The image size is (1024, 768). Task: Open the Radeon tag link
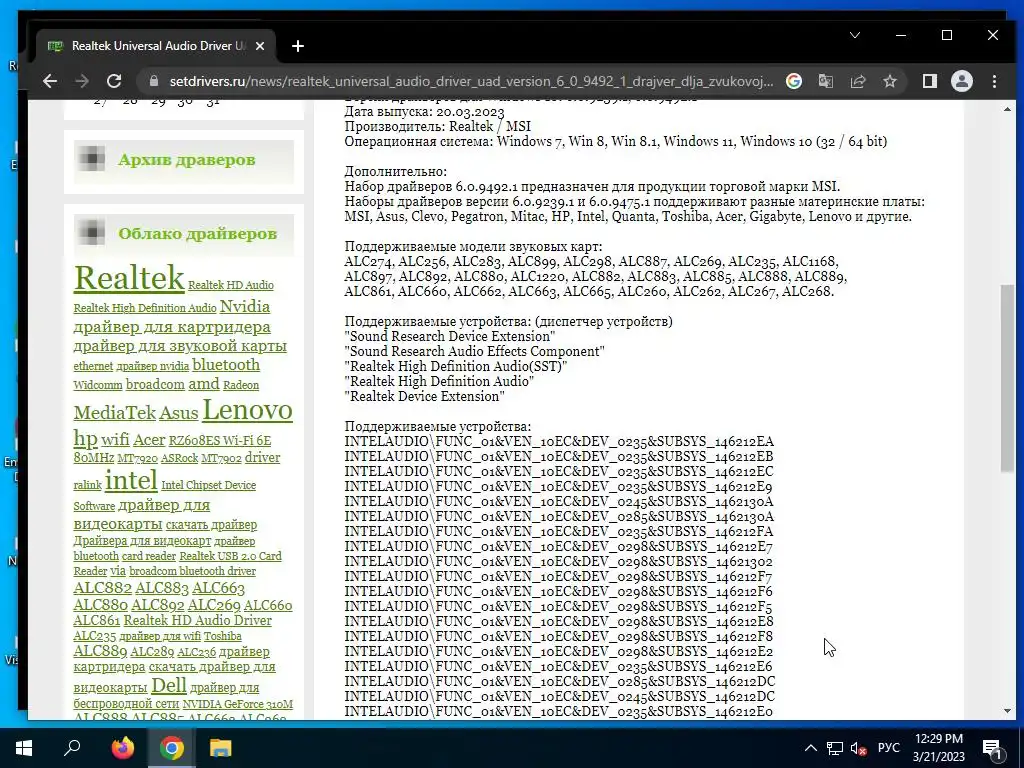click(x=241, y=385)
